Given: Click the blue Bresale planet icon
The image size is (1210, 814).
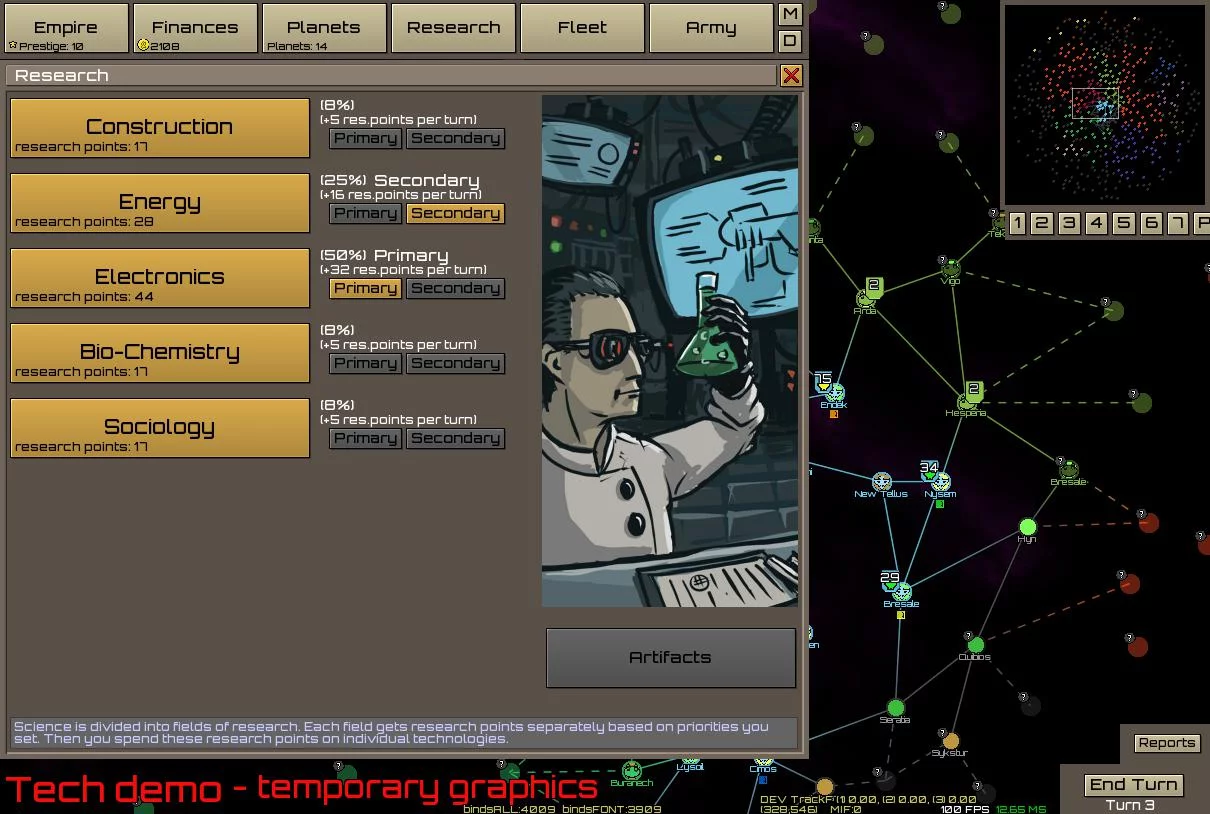Looking at the screenshot, I should tap(901, 592).
